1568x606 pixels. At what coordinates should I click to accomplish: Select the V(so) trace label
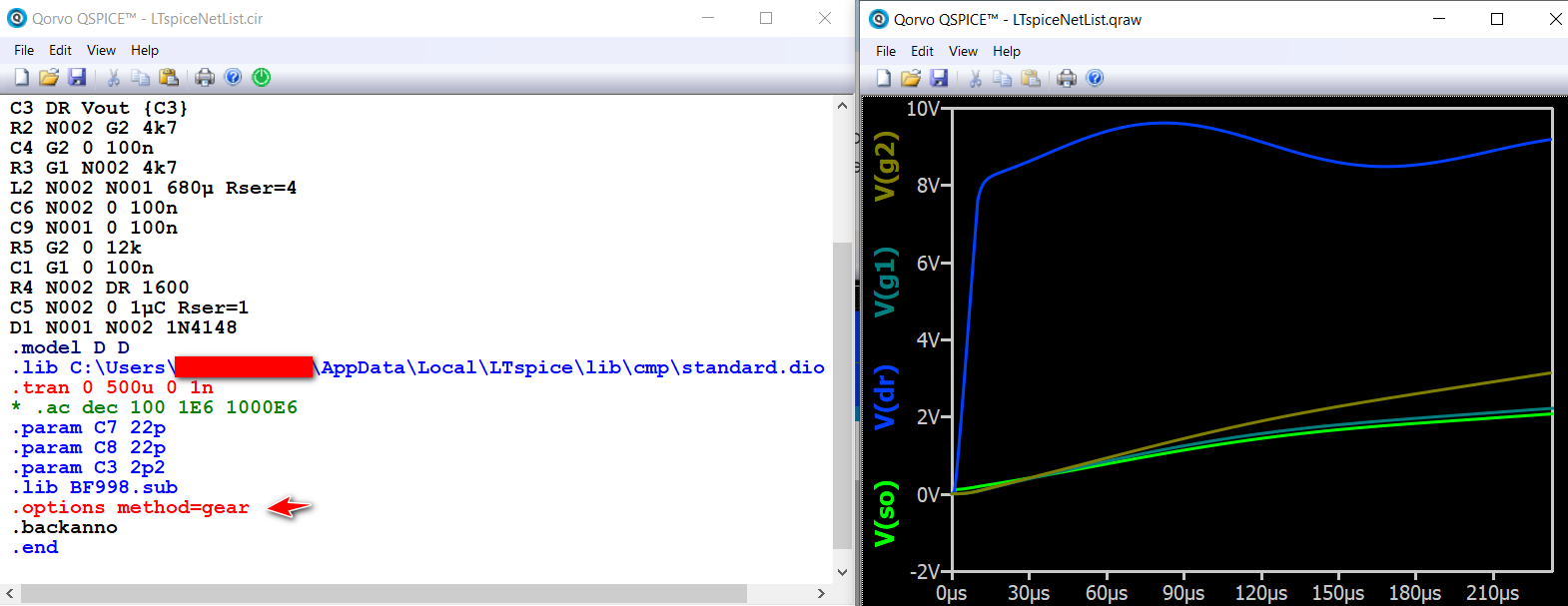(x=885, y=513)
